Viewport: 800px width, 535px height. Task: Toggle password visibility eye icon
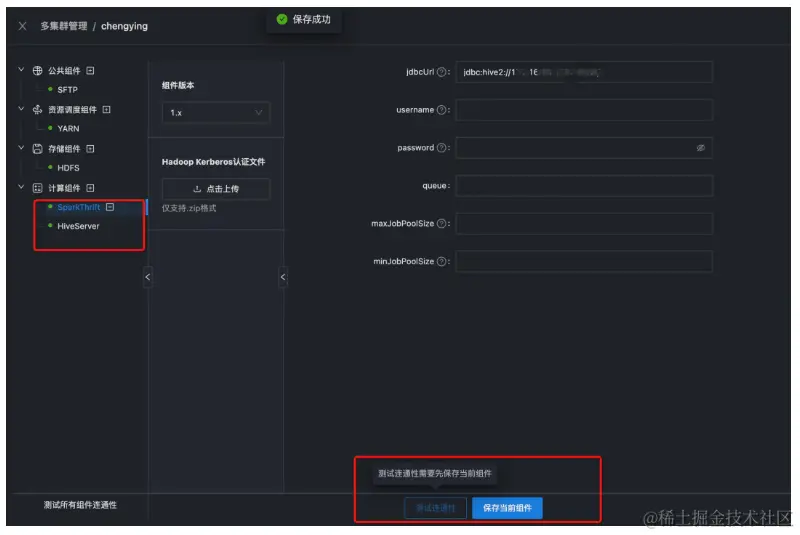click(701, 148)
